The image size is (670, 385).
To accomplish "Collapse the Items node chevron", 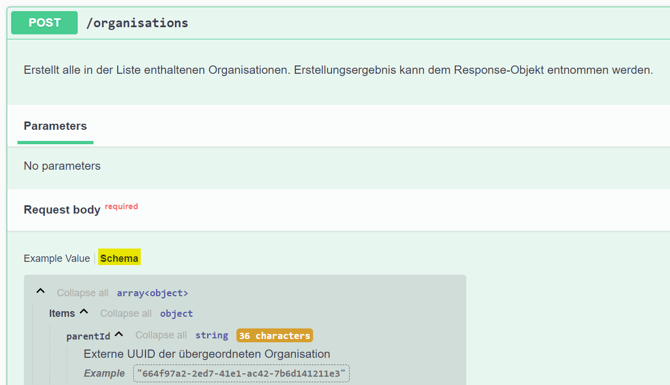I will 84,312.
